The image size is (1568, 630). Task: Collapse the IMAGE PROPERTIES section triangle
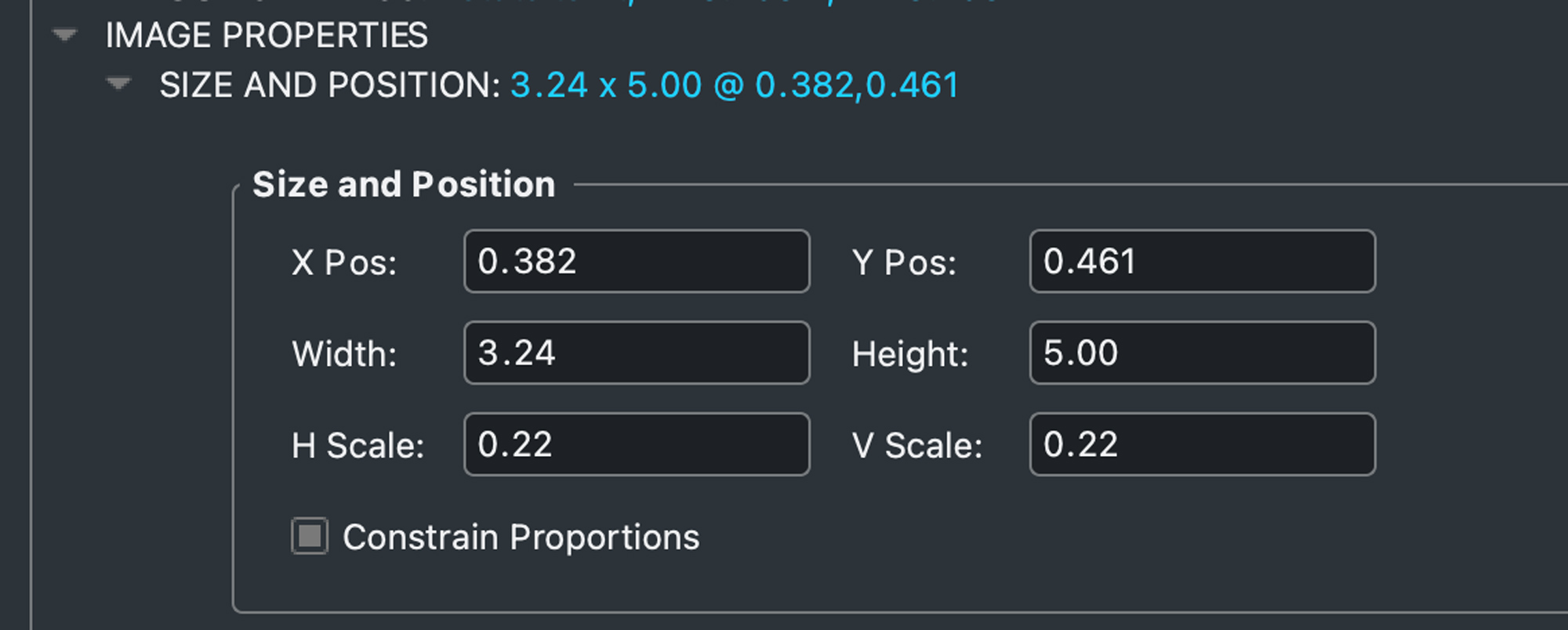coord(64,35)
